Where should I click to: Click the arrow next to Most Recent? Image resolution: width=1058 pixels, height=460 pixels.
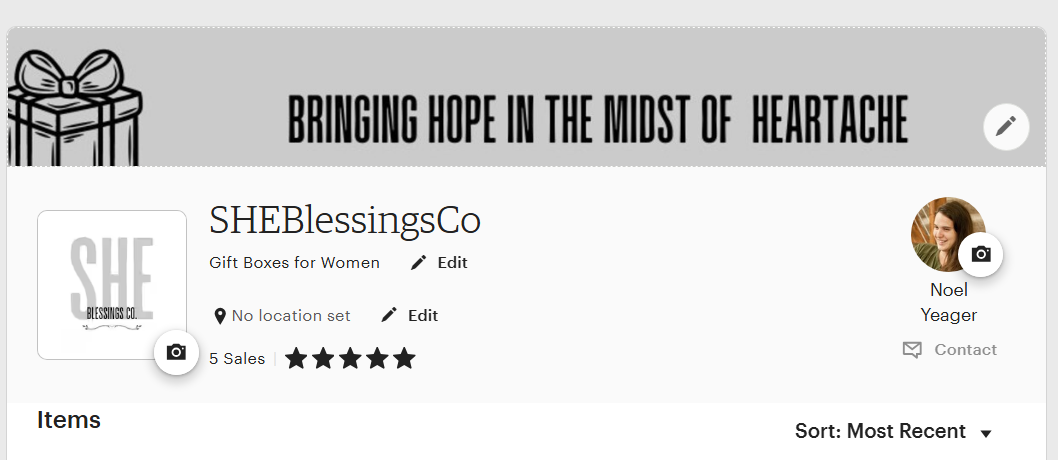(x=986, y=433)
